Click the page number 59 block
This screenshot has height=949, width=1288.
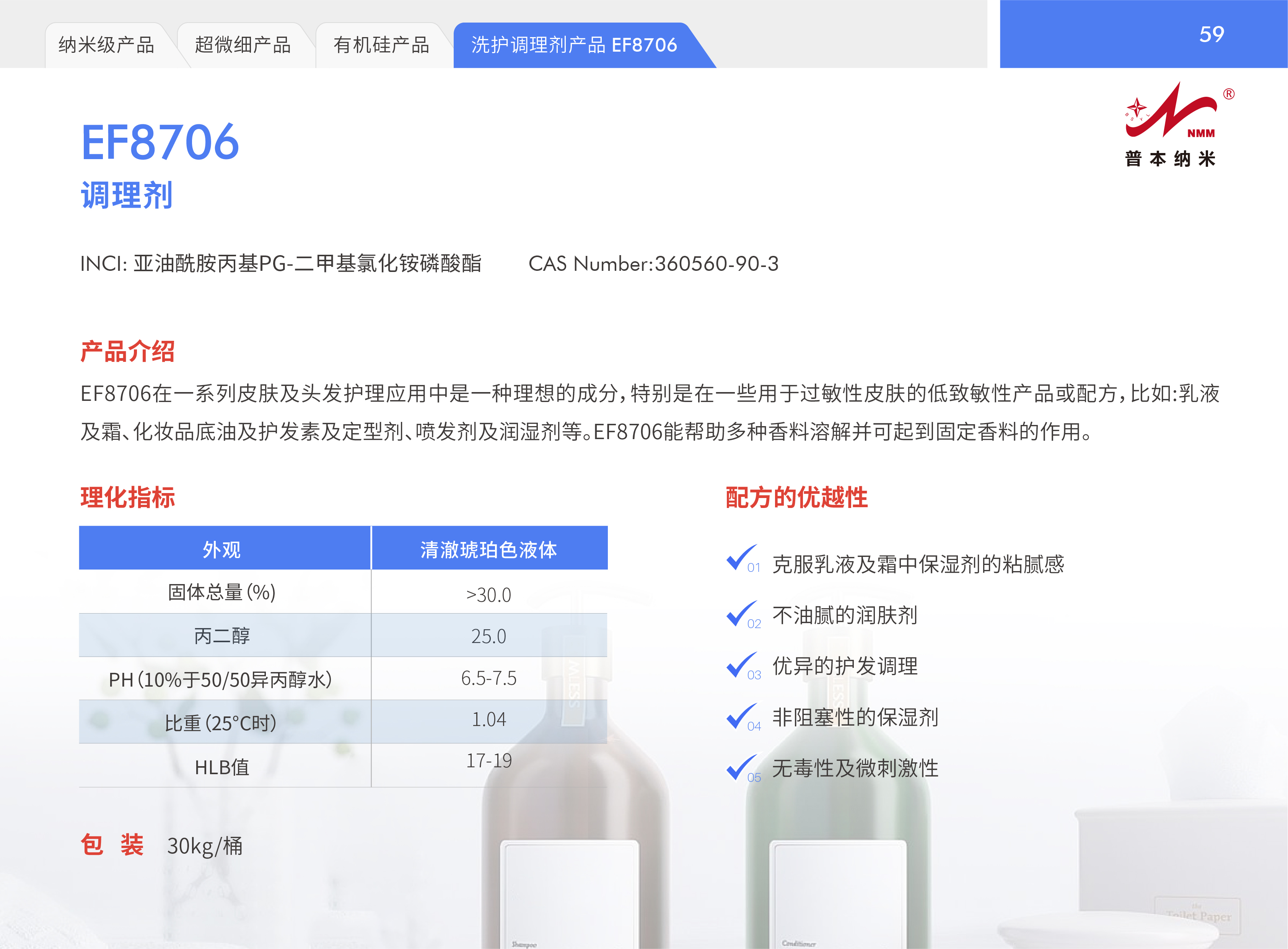point(1211,34)
